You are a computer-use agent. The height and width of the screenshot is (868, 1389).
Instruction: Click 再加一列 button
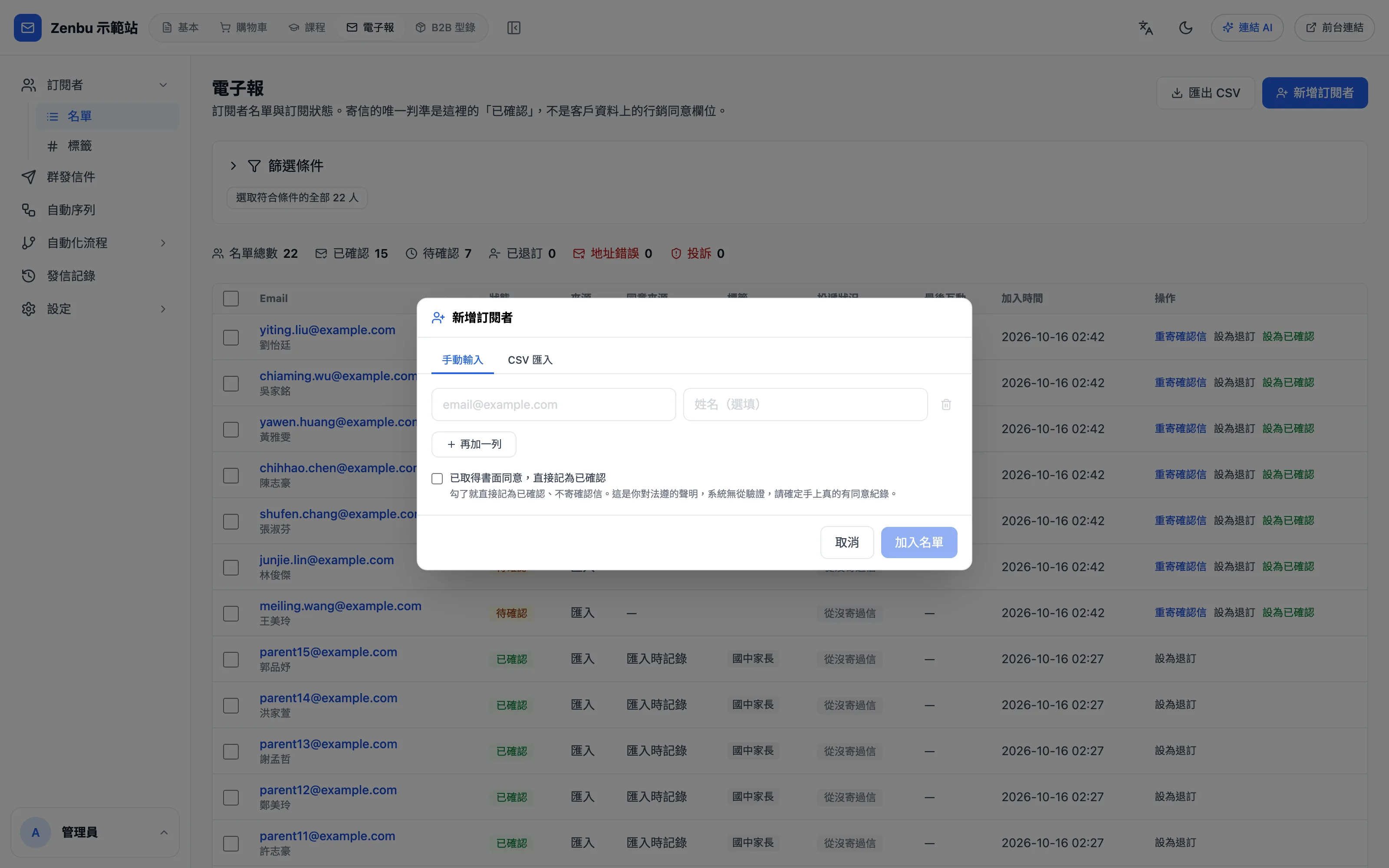click(x=474, y=444)
